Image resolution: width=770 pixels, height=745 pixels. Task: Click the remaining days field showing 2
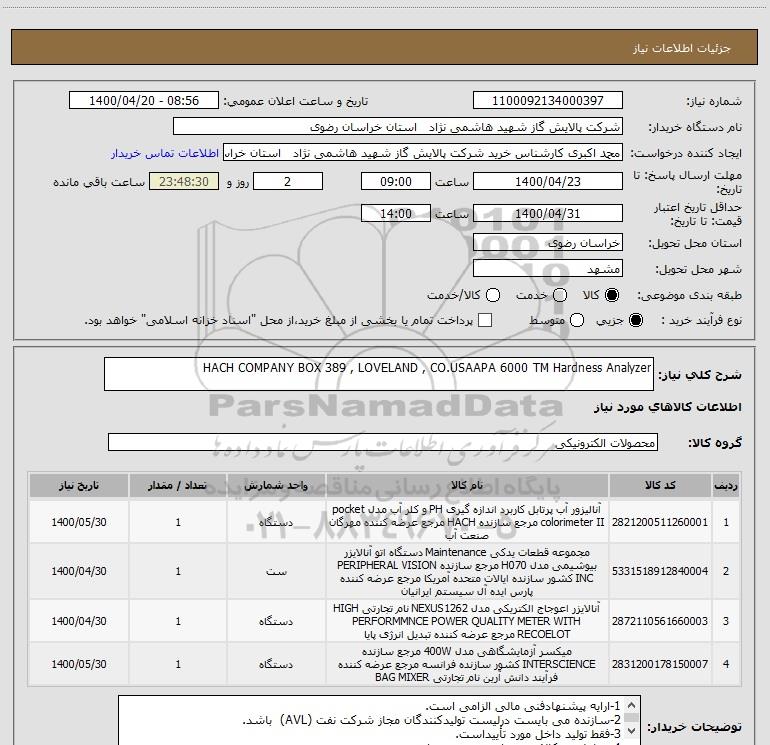pos(288,181)
